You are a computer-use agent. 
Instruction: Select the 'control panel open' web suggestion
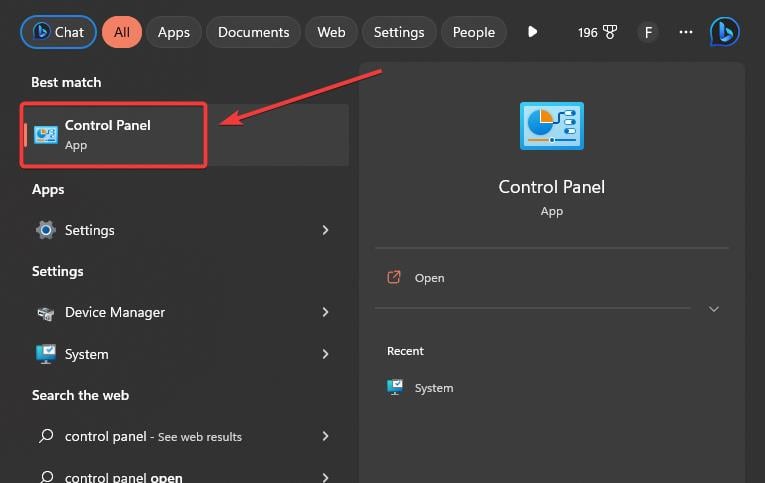click(185, 476)
